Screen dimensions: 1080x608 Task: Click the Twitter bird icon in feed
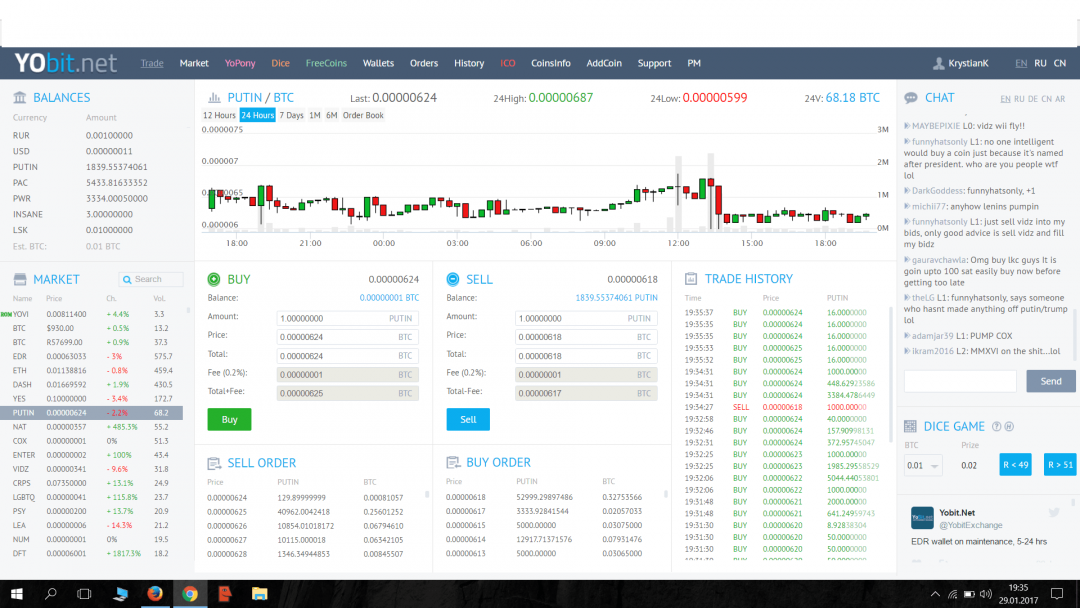(x=1053, y=512)
